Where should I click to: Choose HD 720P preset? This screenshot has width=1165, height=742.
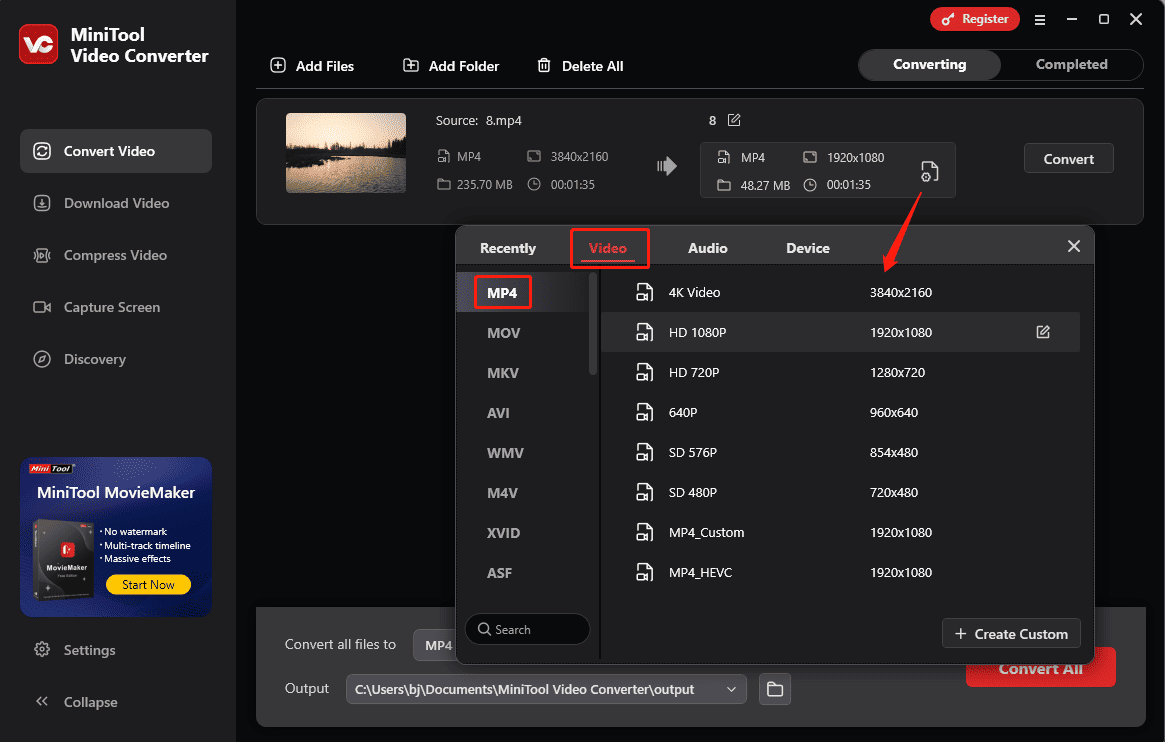pos(840,372)
